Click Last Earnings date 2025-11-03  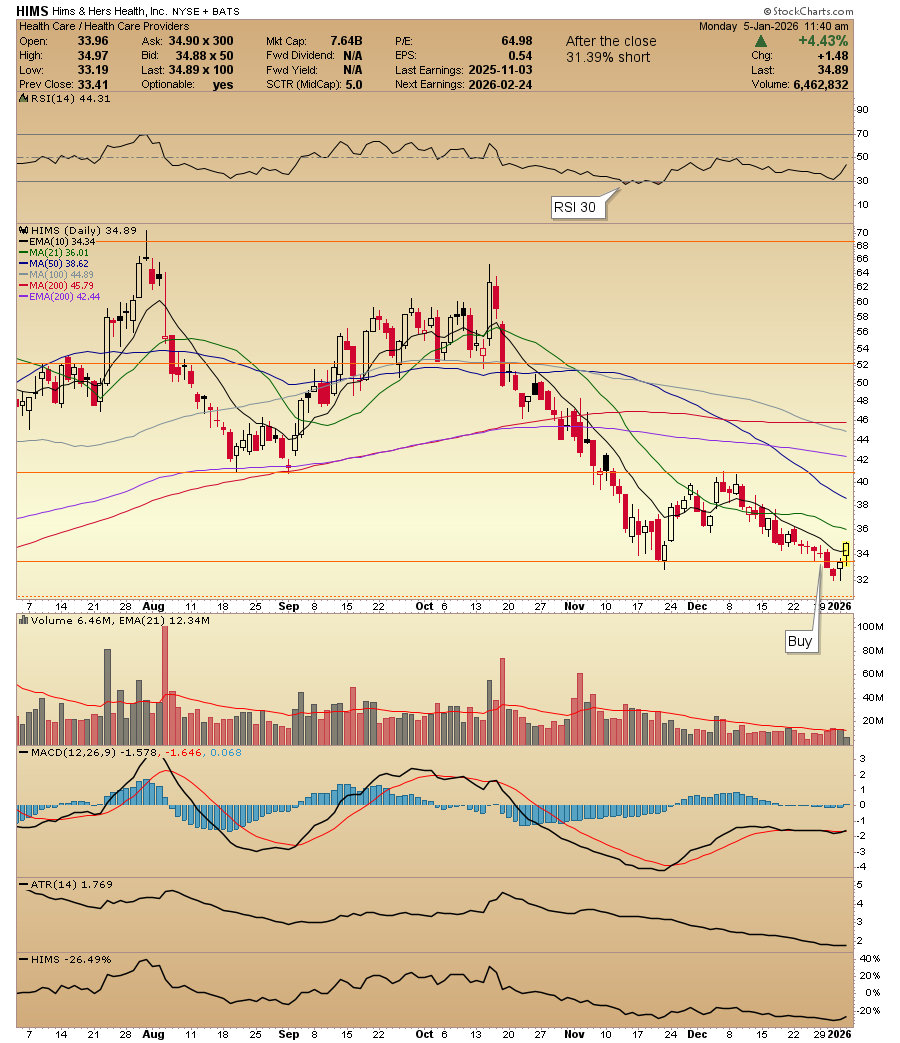[x=500, y=71]
